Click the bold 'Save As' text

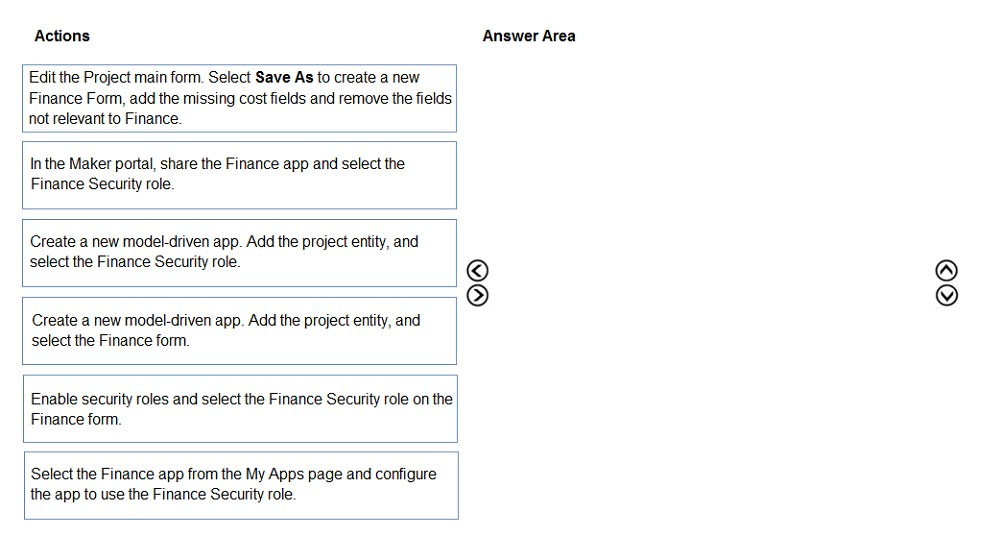pos(284,77)
